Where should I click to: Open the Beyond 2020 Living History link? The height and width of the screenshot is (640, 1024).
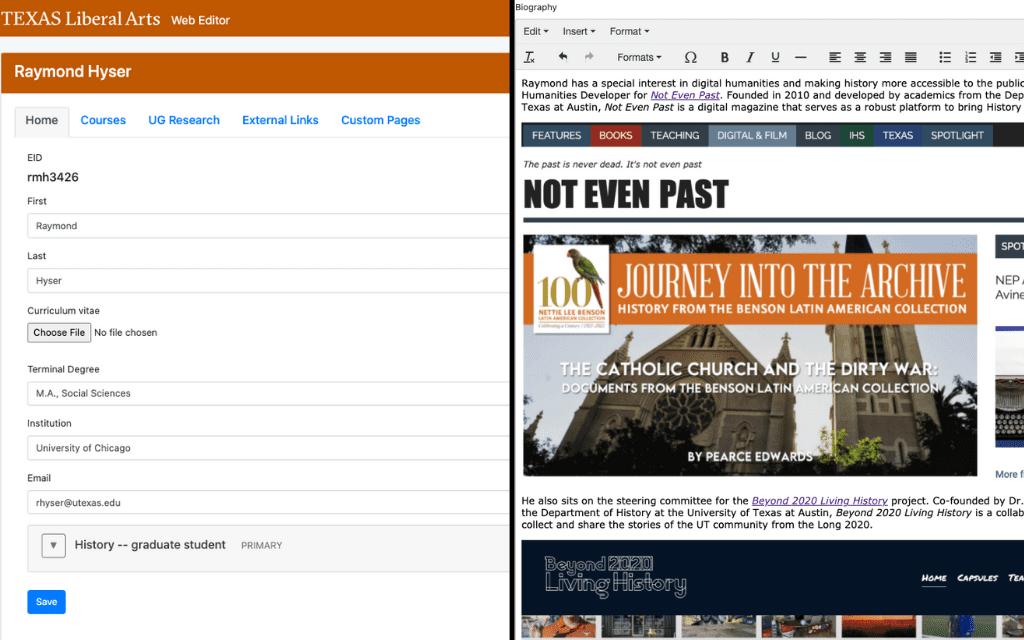820,501
